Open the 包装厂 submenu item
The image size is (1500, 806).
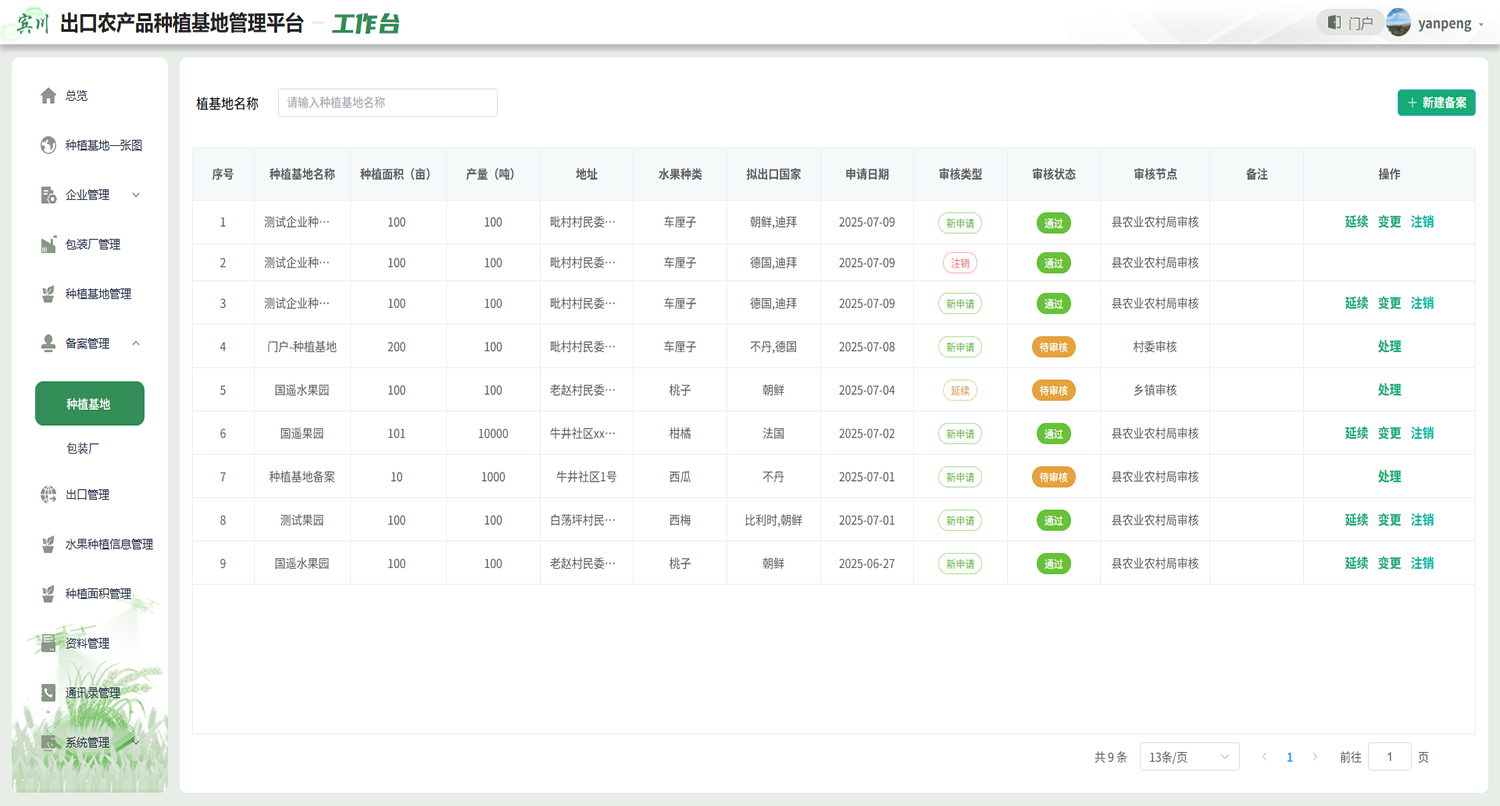(x=83, y=449)
